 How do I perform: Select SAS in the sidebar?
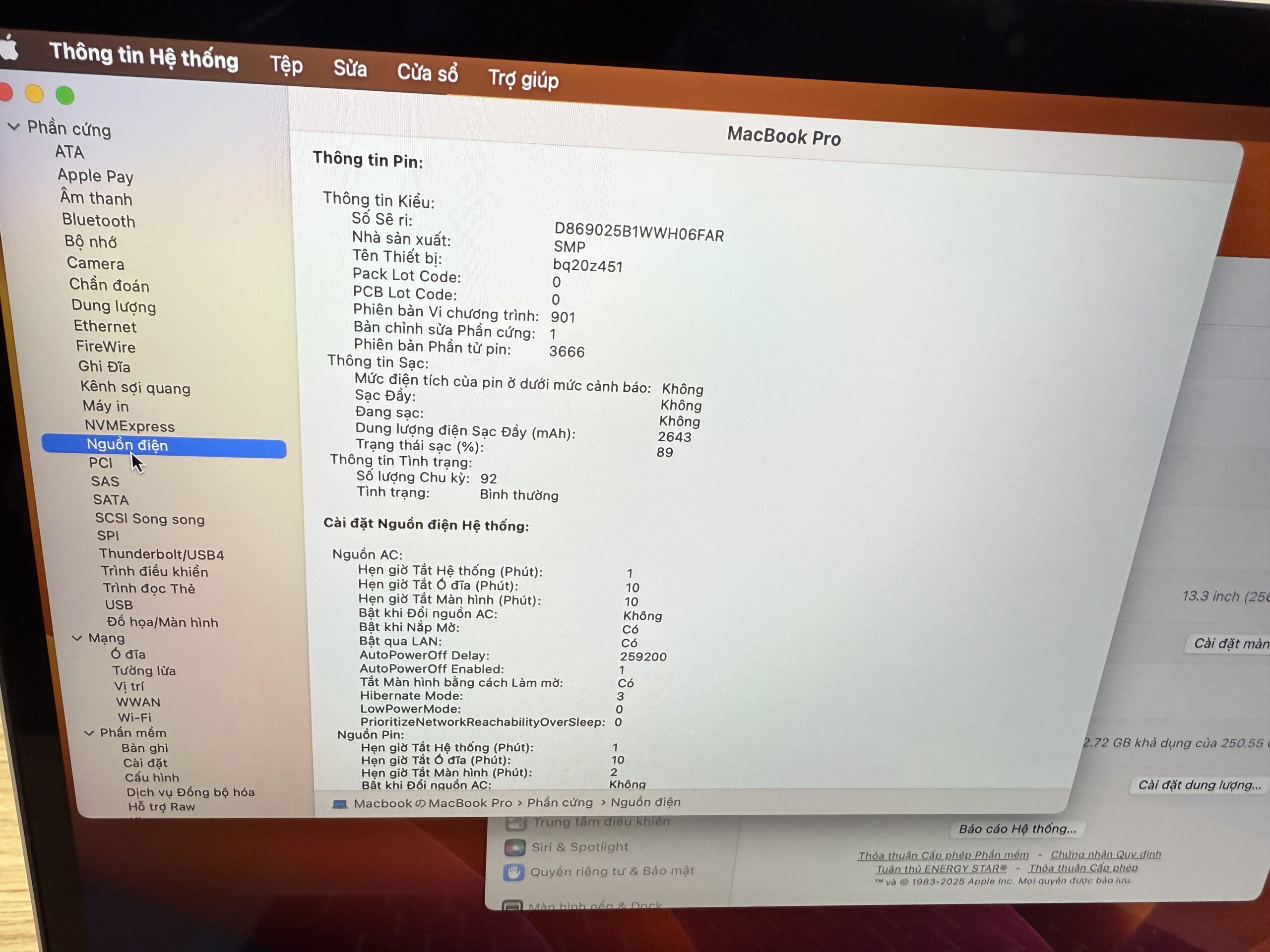[105, 481]
